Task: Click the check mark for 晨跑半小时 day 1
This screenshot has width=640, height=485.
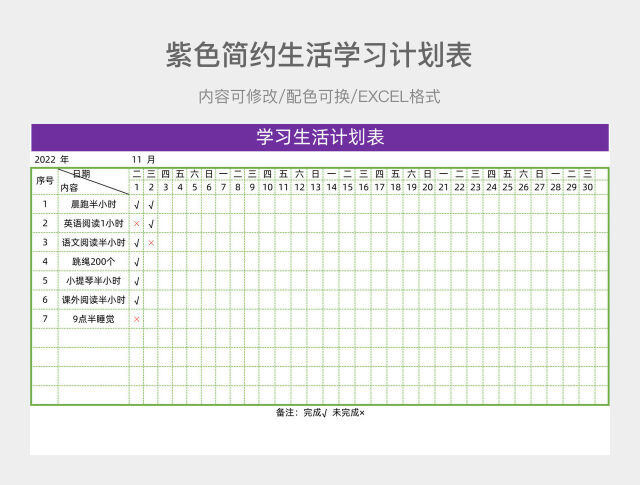Action: tap(137, 205)
